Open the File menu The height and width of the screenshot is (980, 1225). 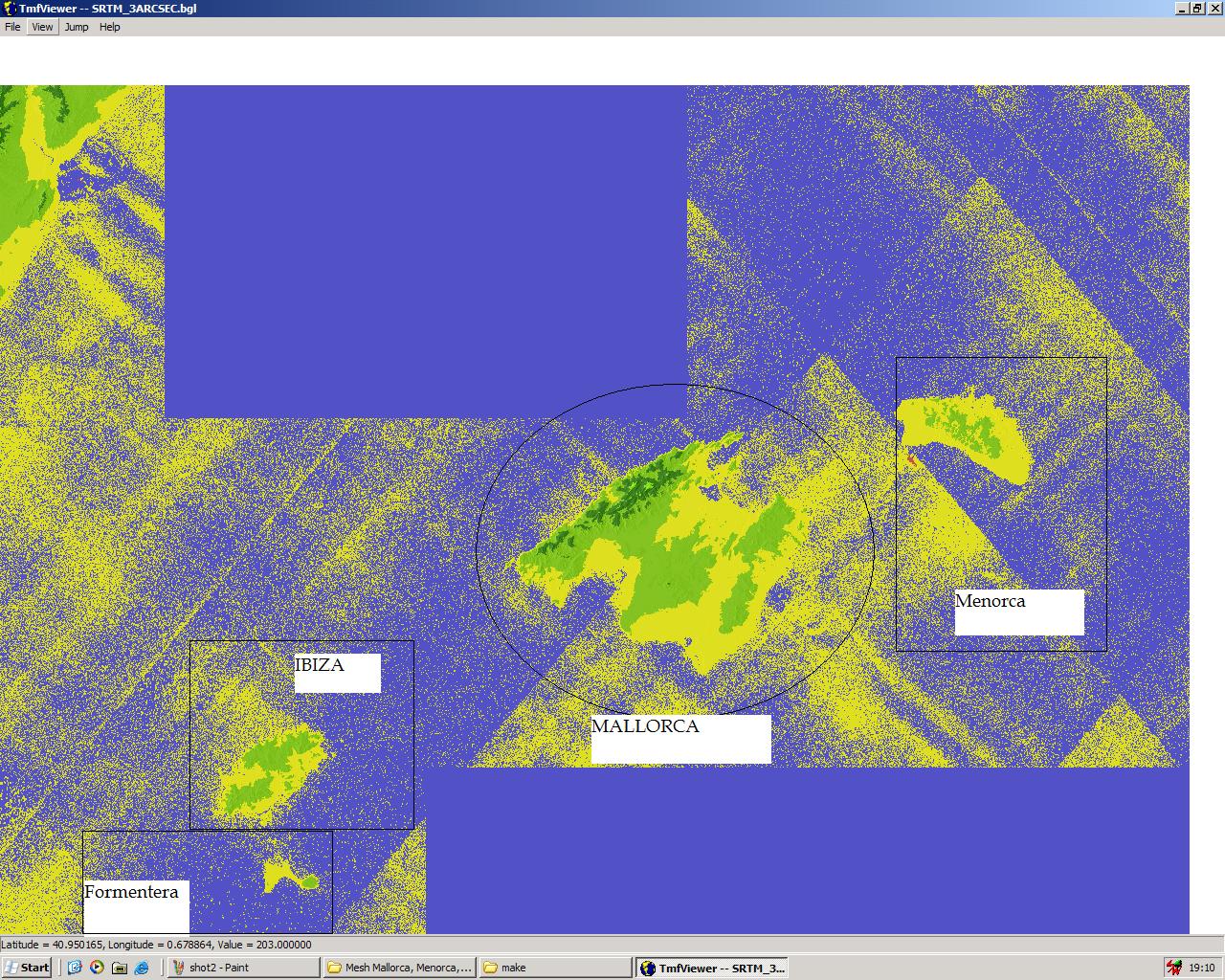pyautogui.click(x=12, y=27)
